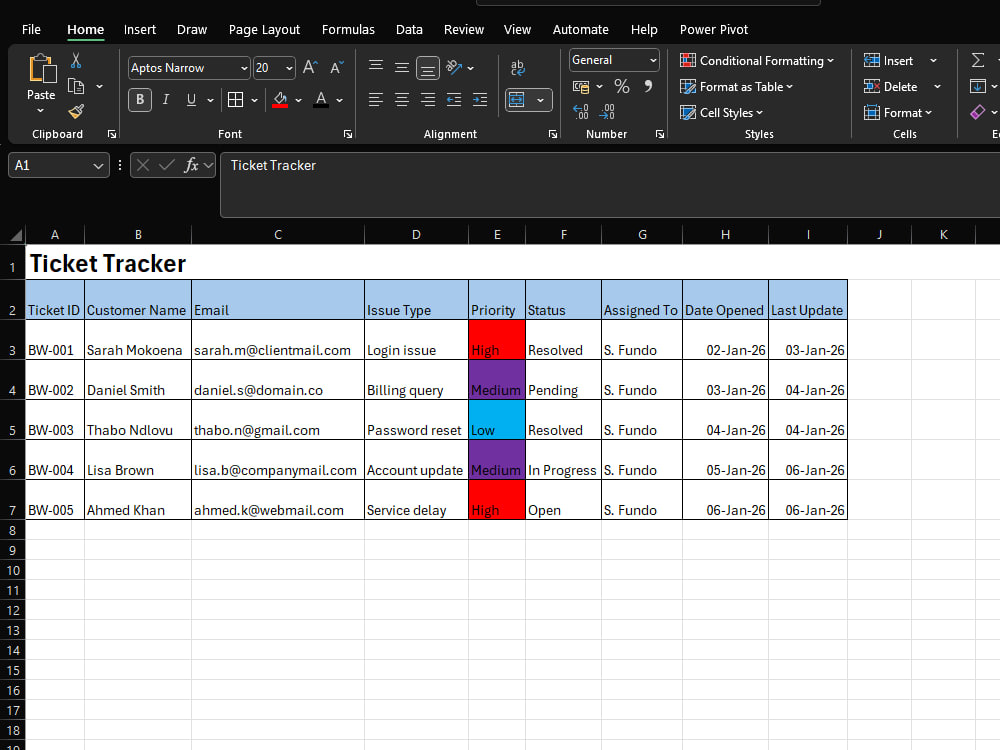Switch to the Formulas tab
This screenshot has height=750, width=1000.
point(348,29)
